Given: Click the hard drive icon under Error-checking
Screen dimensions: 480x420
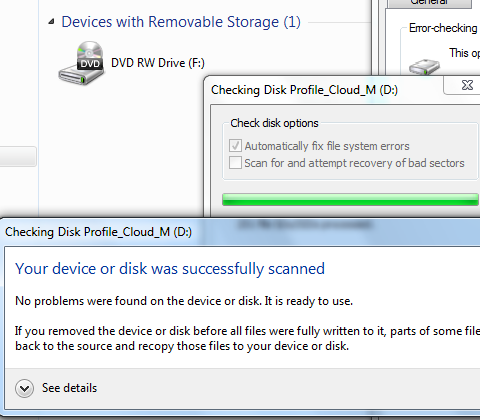Looking at the screenshot, I should [x=424, y=67].
